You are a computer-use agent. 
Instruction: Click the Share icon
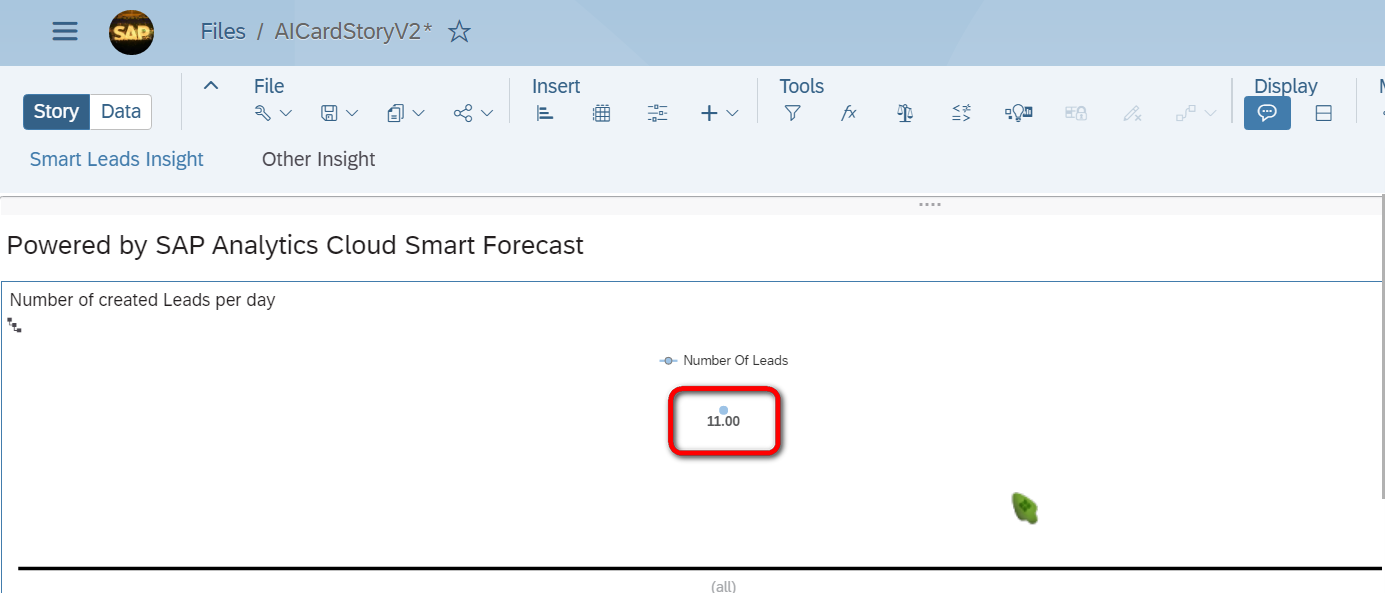pos(462,114)
